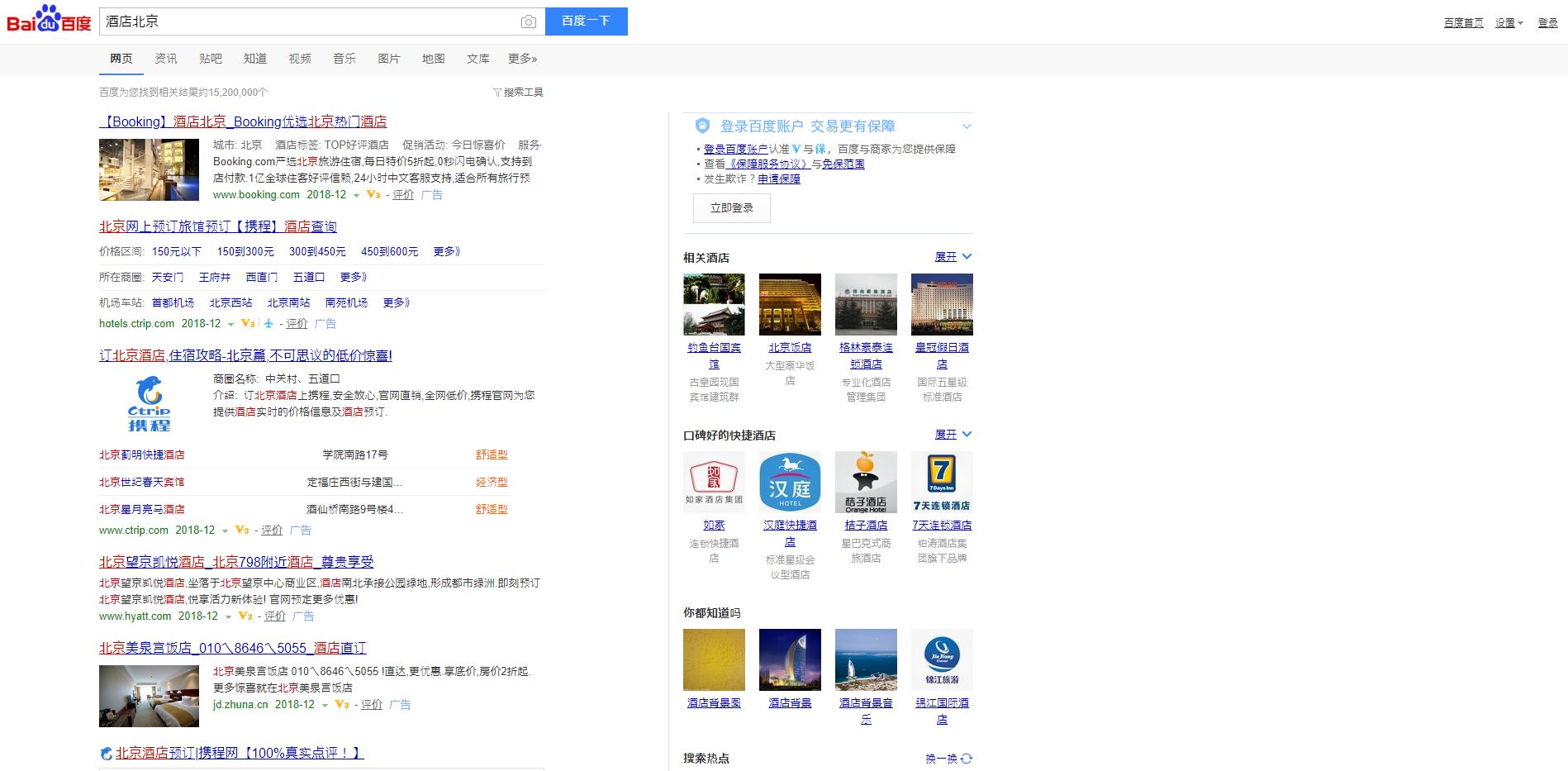Click the airplane icon beside hotels.ctrip.com

[268, 324]
